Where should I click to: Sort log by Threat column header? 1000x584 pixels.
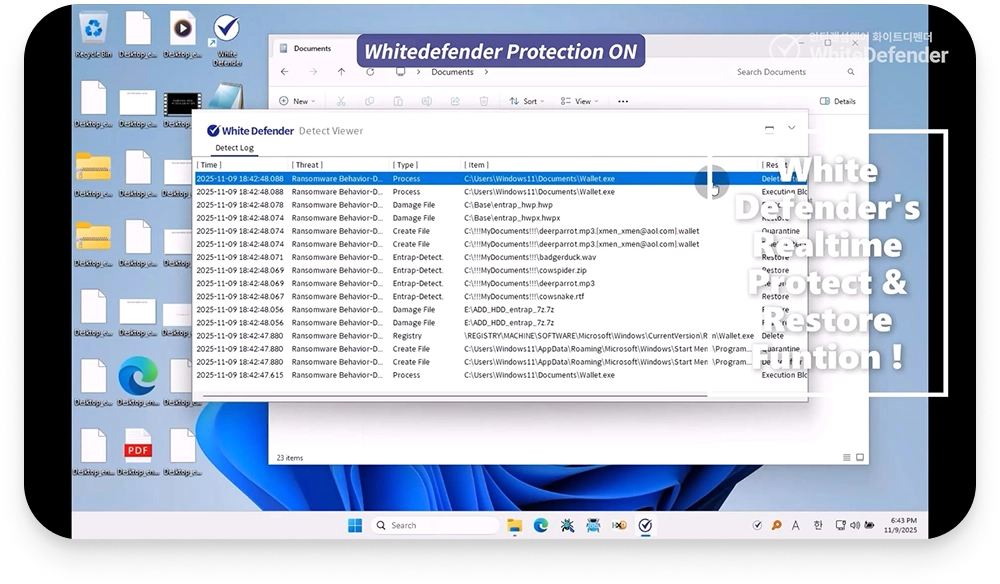pos(308,165)
